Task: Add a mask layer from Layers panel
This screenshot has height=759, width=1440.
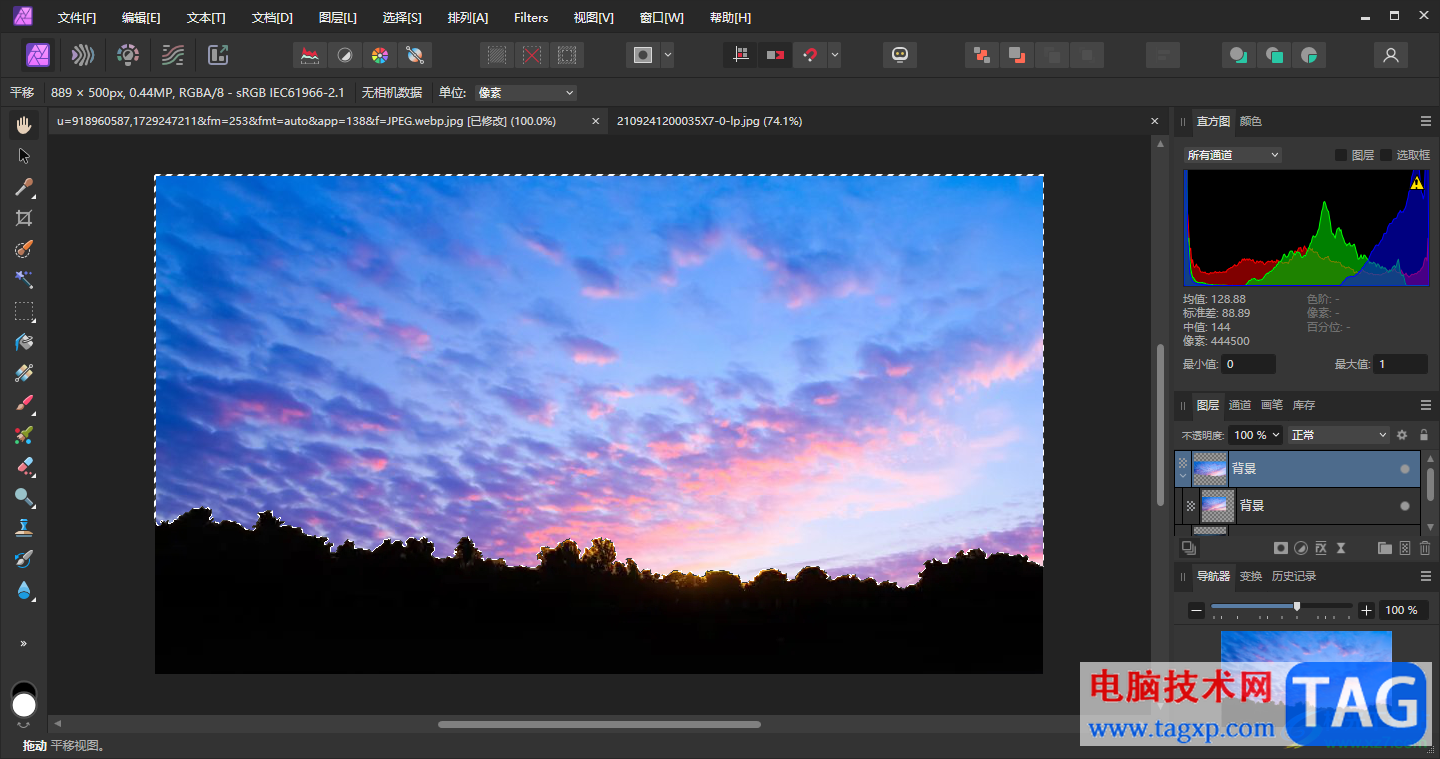Action: tap(1280, 548)
